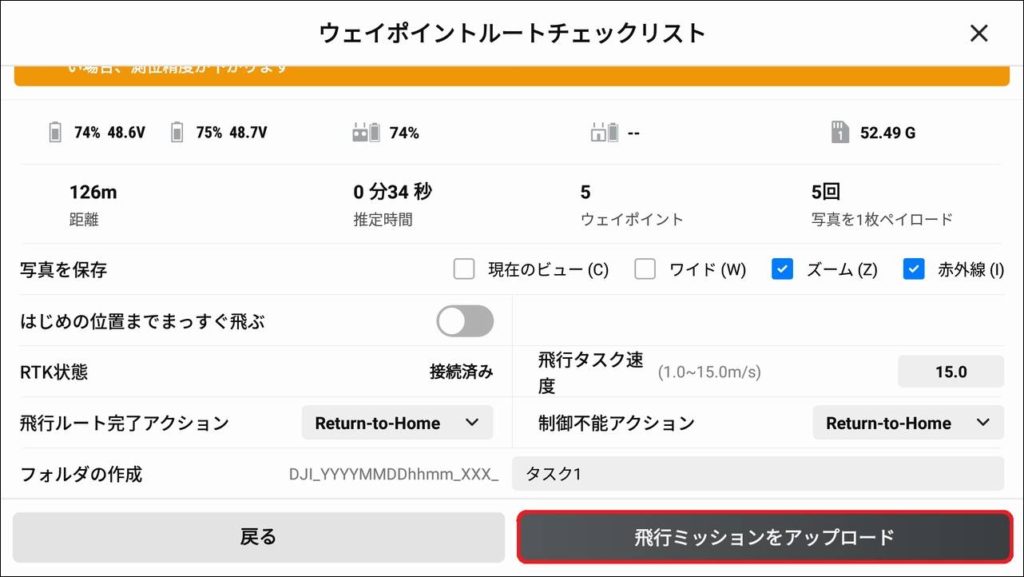Click 飛行ミッションをアップロード button

click(764, 538)
